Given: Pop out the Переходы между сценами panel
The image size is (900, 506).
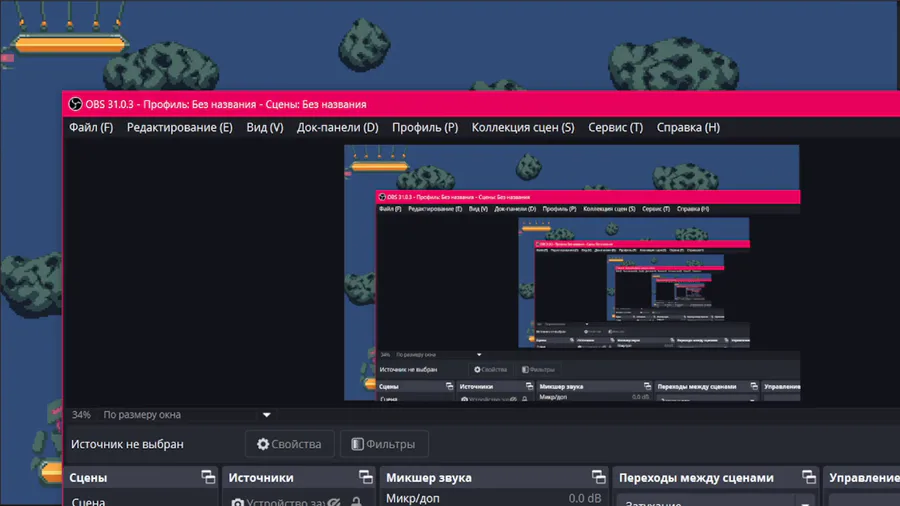Looking at the screenshot, I should pos(808,477).
